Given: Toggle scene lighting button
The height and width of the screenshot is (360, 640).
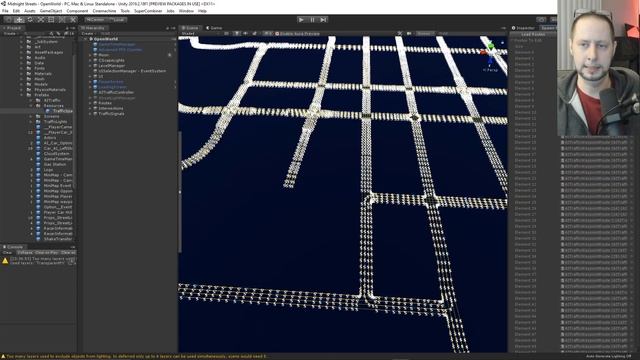Looking at the screenshot, I should click(237, 33).
